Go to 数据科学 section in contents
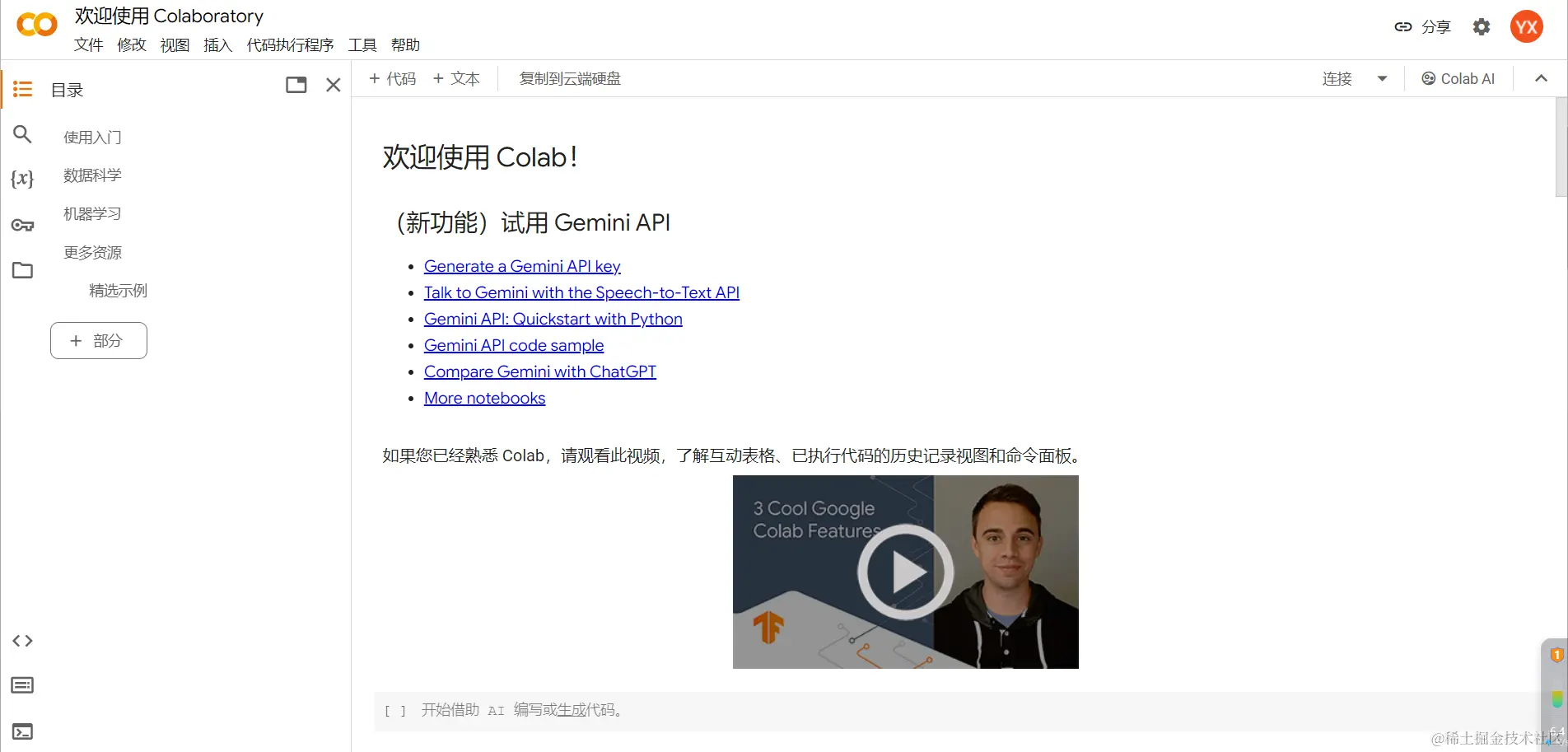The height and width of the screenshot is (752, 1568). [92, 175]
